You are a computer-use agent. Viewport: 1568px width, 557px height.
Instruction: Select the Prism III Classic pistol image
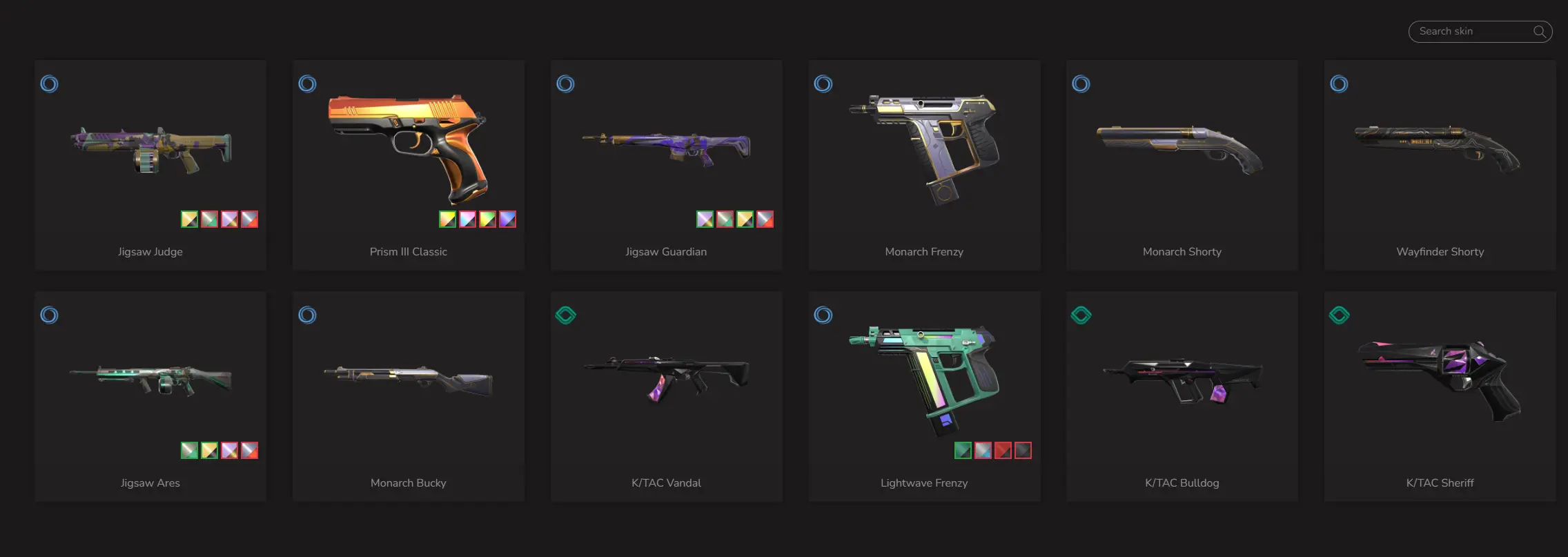(x=408, y=149)
